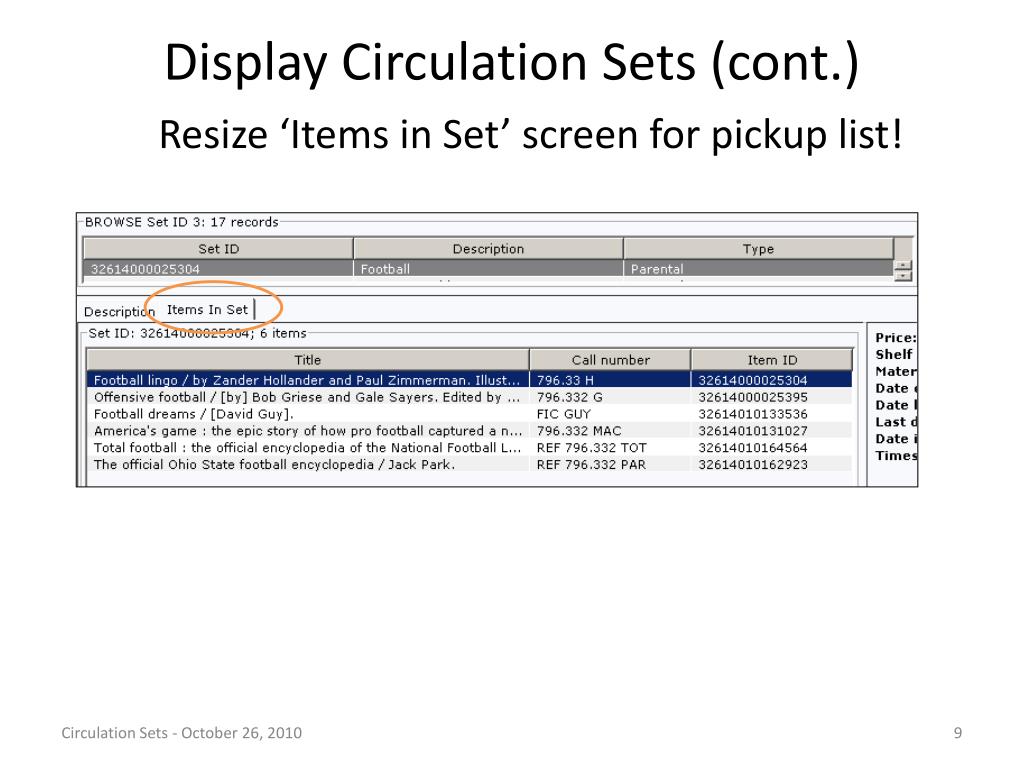1024x768 pixels.
Task: Click call number 796.332 MAC
Action: pos(610,431)
